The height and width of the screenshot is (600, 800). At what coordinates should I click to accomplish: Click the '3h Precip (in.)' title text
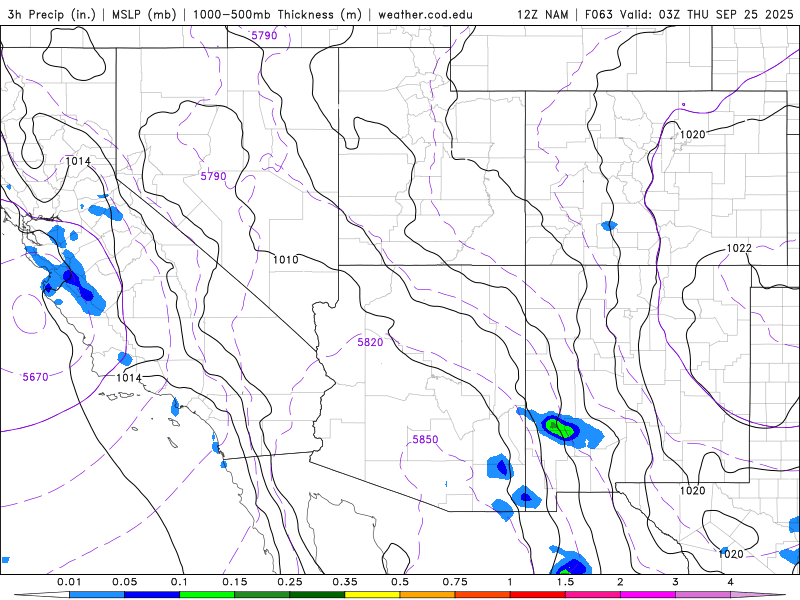pyautogui.click(x=52, y=14)
